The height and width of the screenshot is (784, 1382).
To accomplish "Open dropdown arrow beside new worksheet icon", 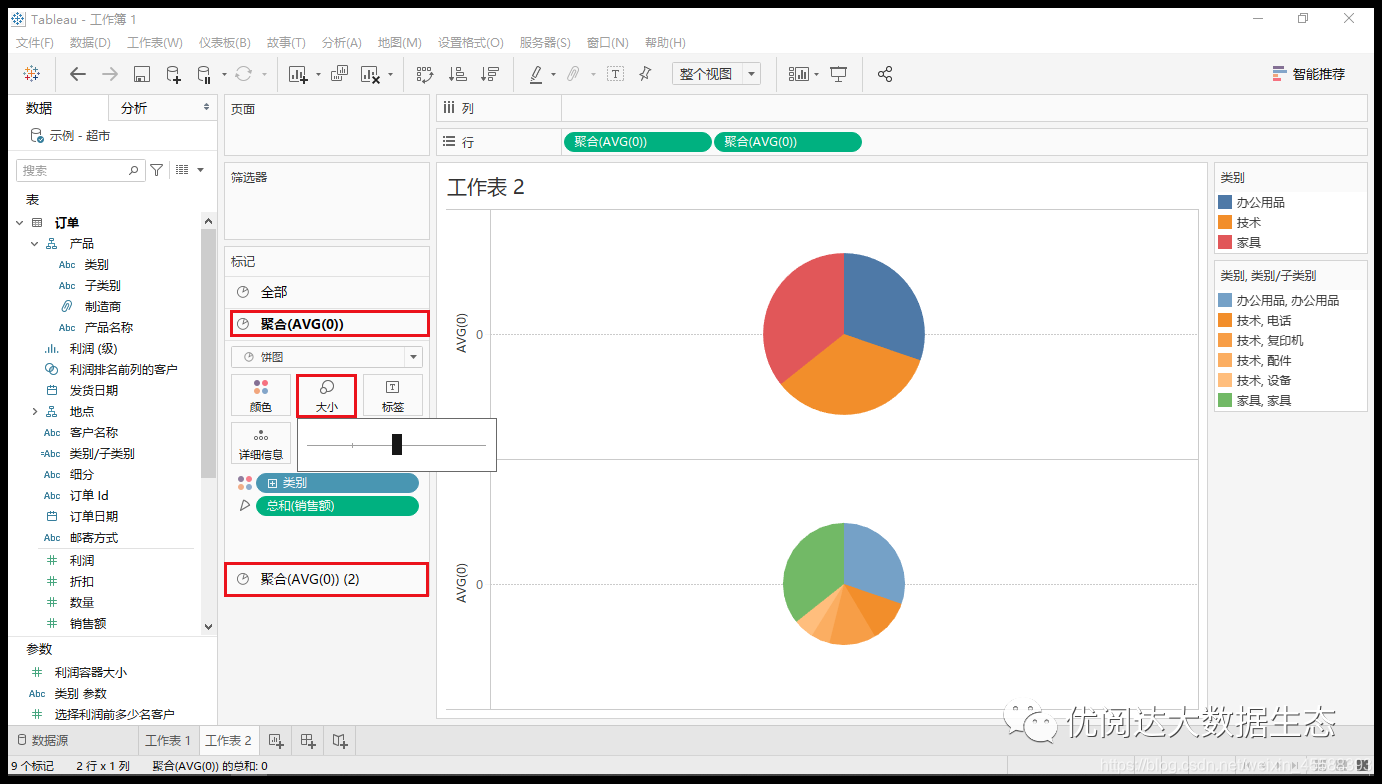I will tap(318, 74).
